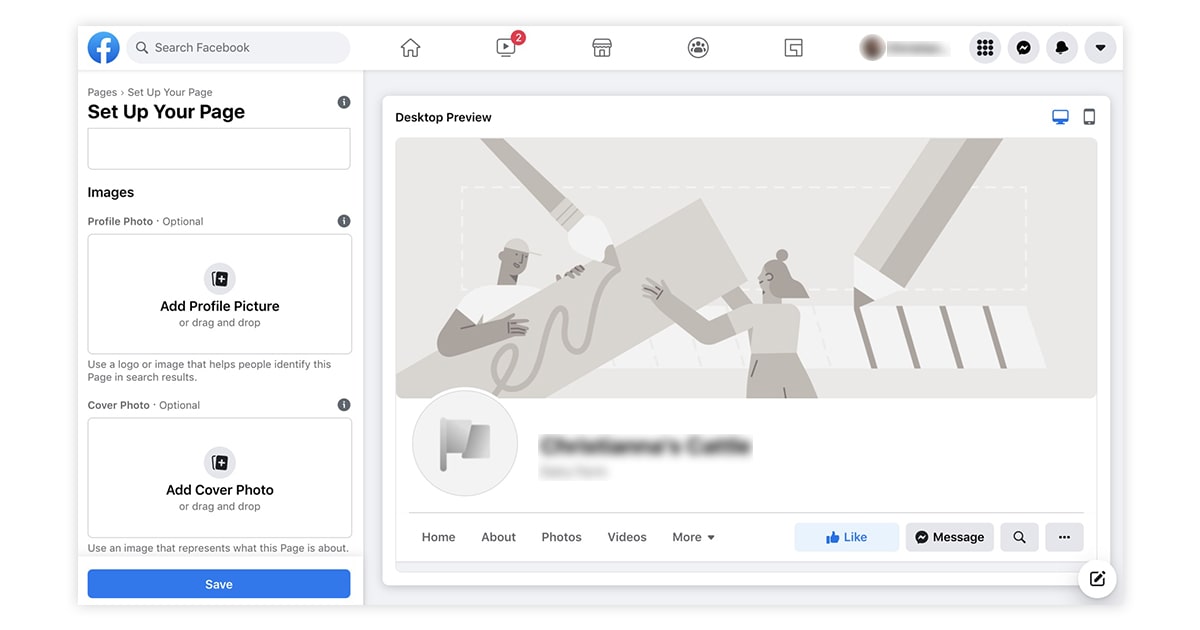Switch to desktop preview mode

pyautogui.click(x=1060, y=117)
